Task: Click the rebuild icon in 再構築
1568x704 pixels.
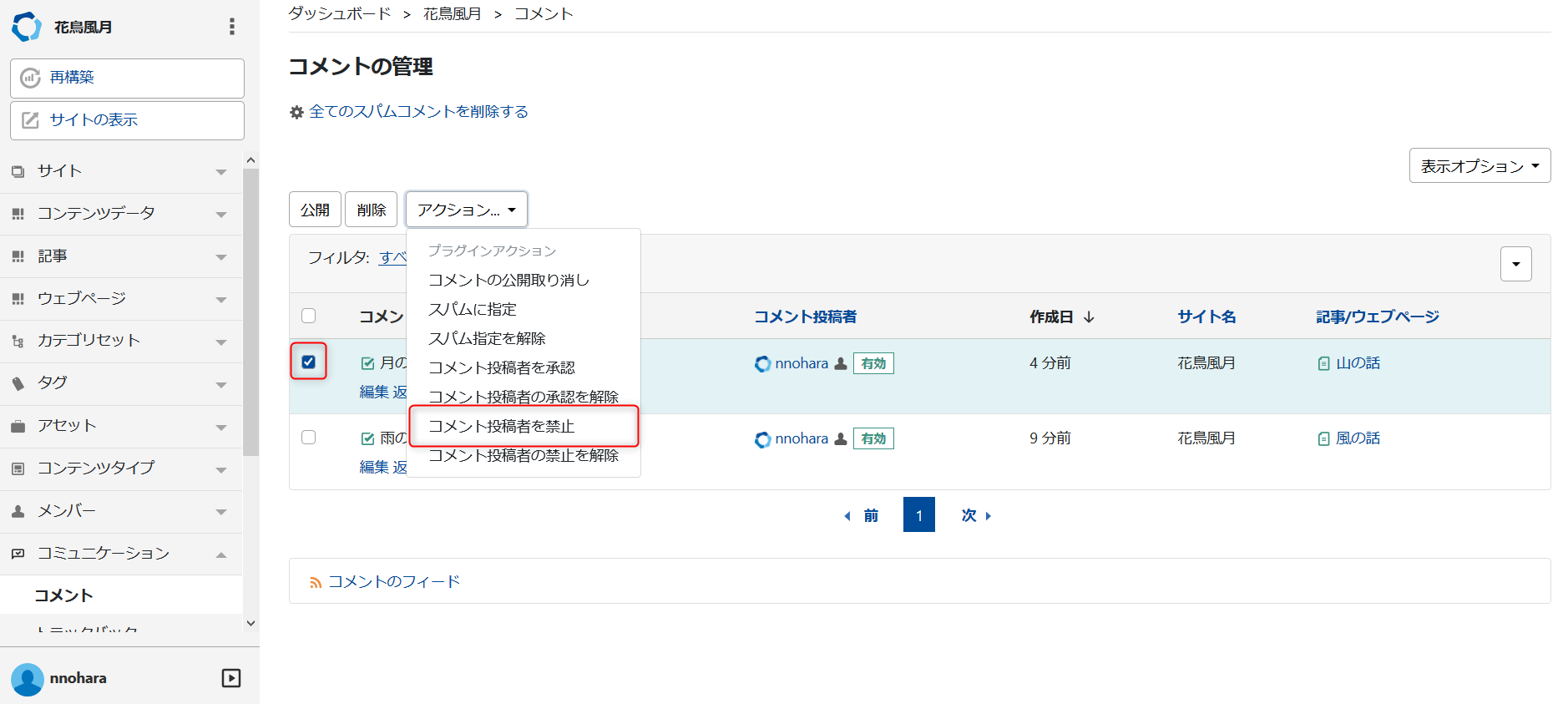Action: tap(30, 78)
